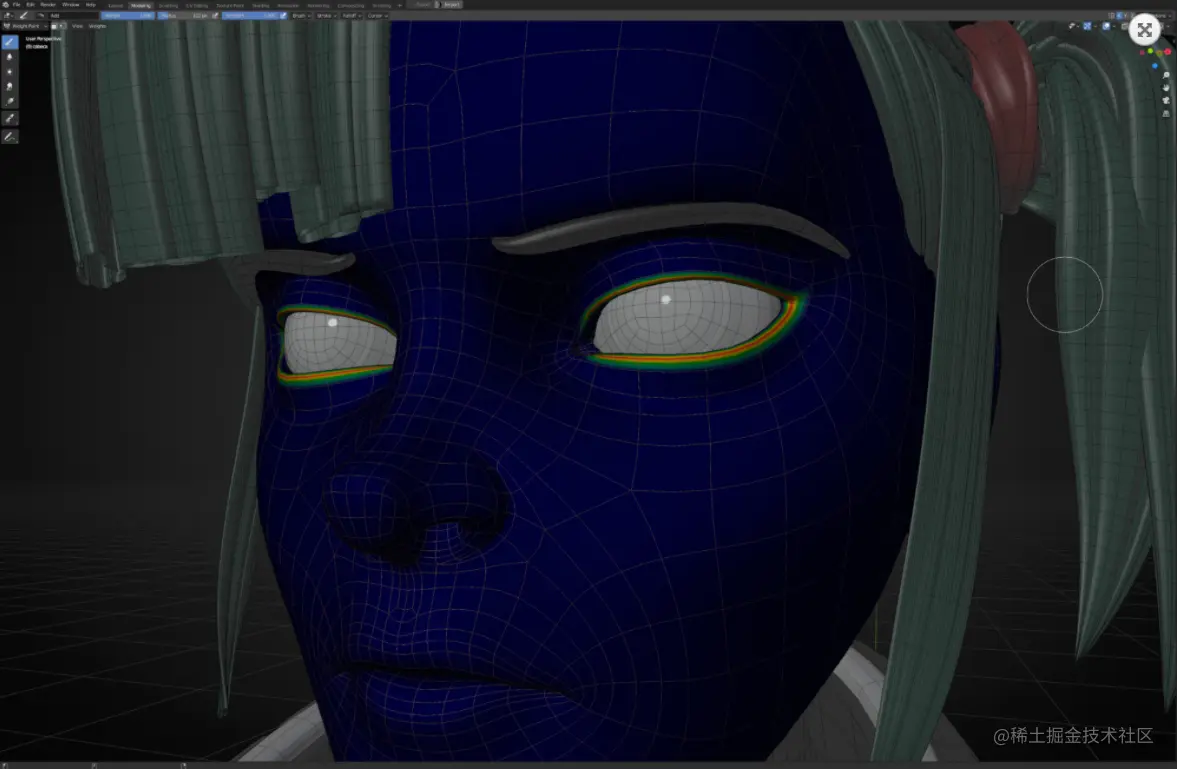Open the Add blend mode dropdown
This screenshot has width=1177, height=769.
point(72,16)
